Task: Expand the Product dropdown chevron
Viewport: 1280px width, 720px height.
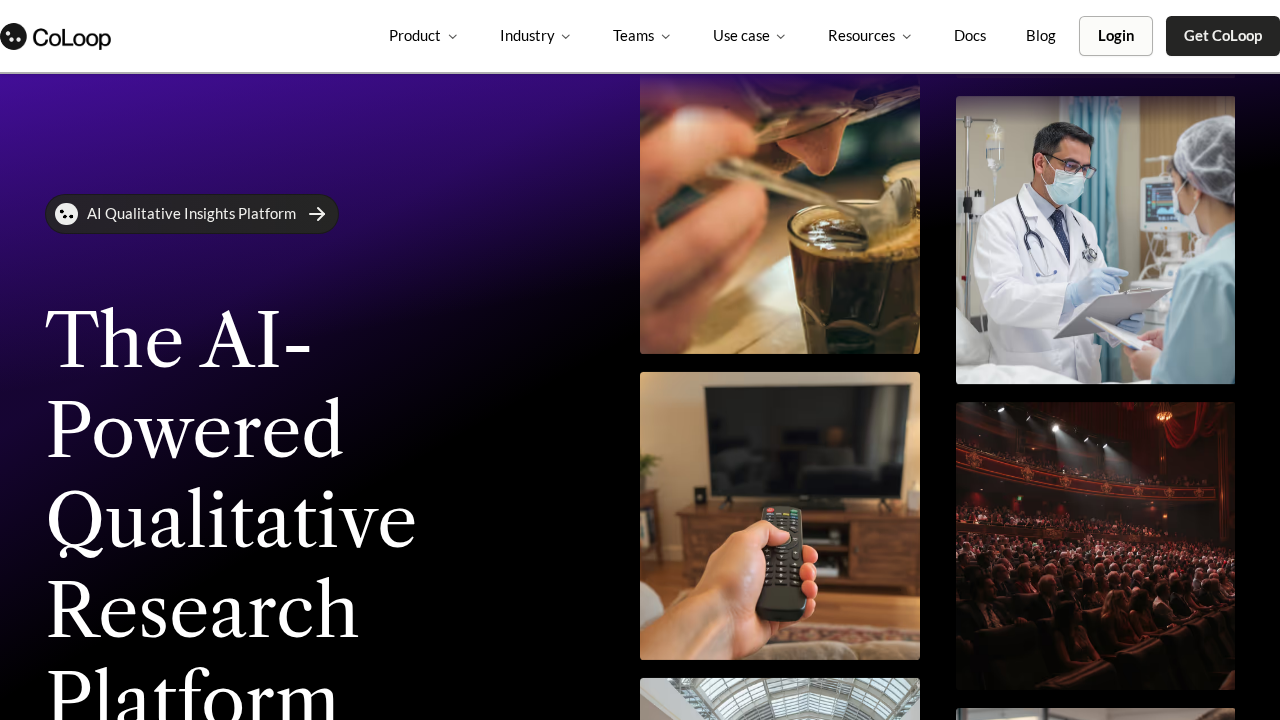Action: pyautogui.click(x=452, y=37)
